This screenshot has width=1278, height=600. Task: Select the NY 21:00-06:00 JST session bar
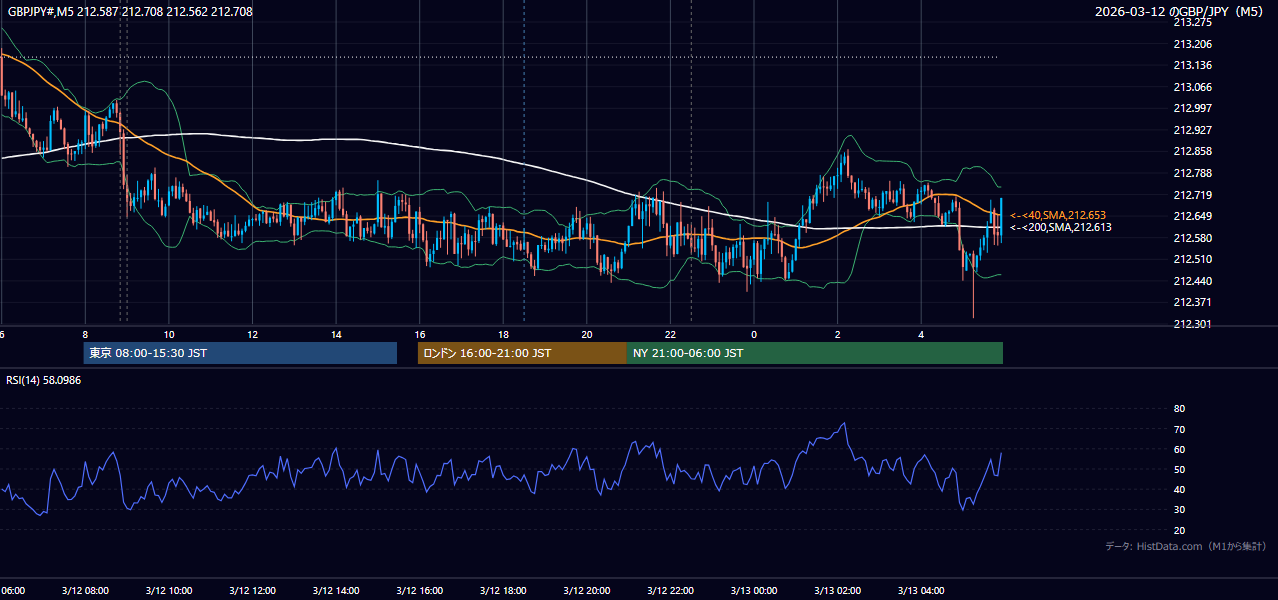click(x=815, y=353)
